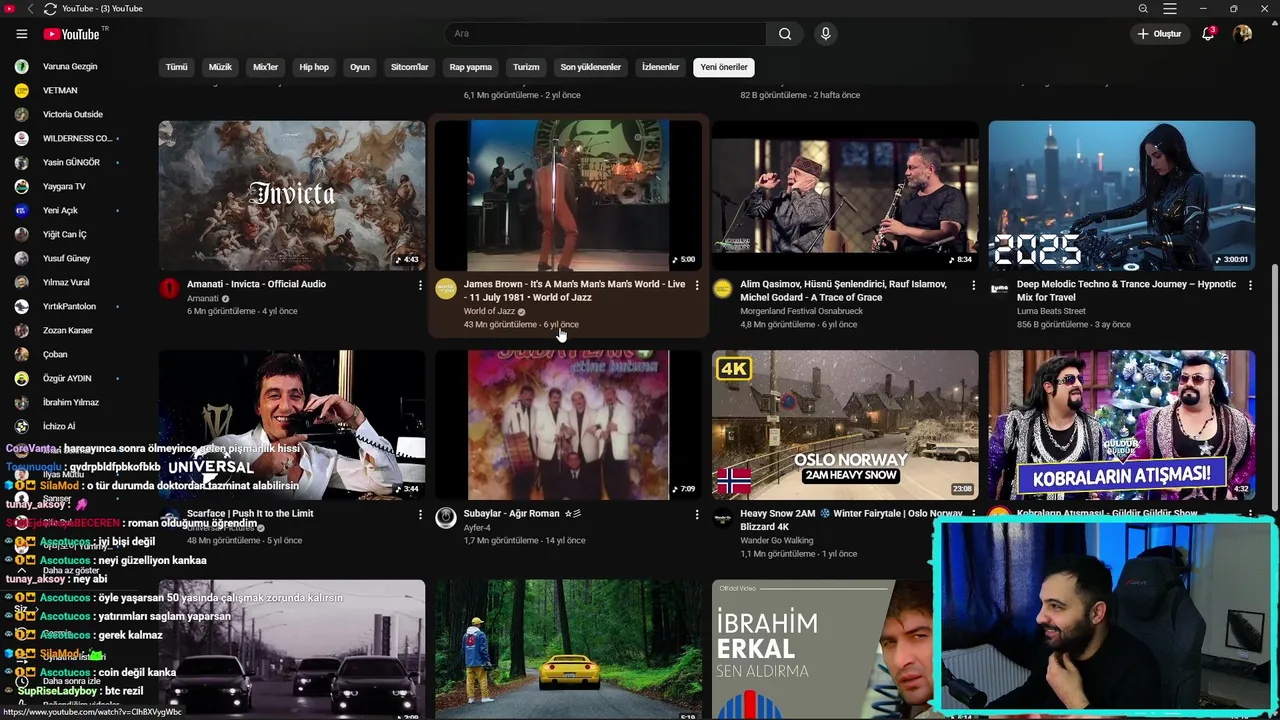
Task: Open Yaygara TV channel in sidebar
Action: 66,187
